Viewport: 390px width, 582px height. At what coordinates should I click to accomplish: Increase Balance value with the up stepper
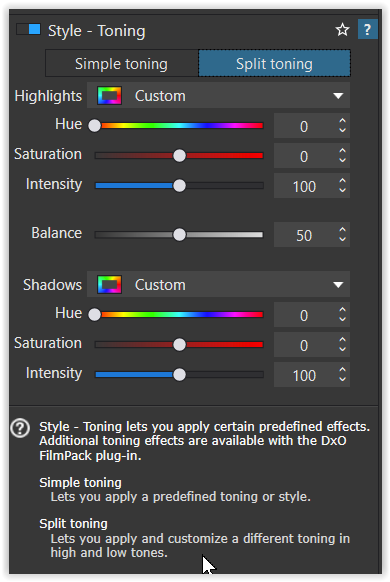[x=343, y=230]
